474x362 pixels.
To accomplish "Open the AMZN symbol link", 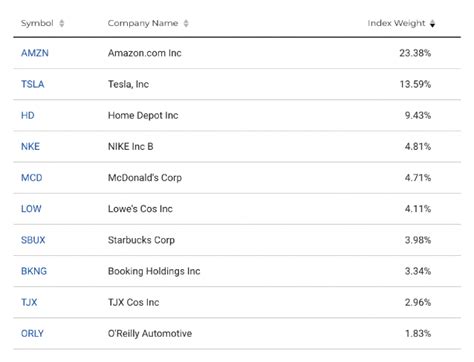I will [x=35, y=53].
